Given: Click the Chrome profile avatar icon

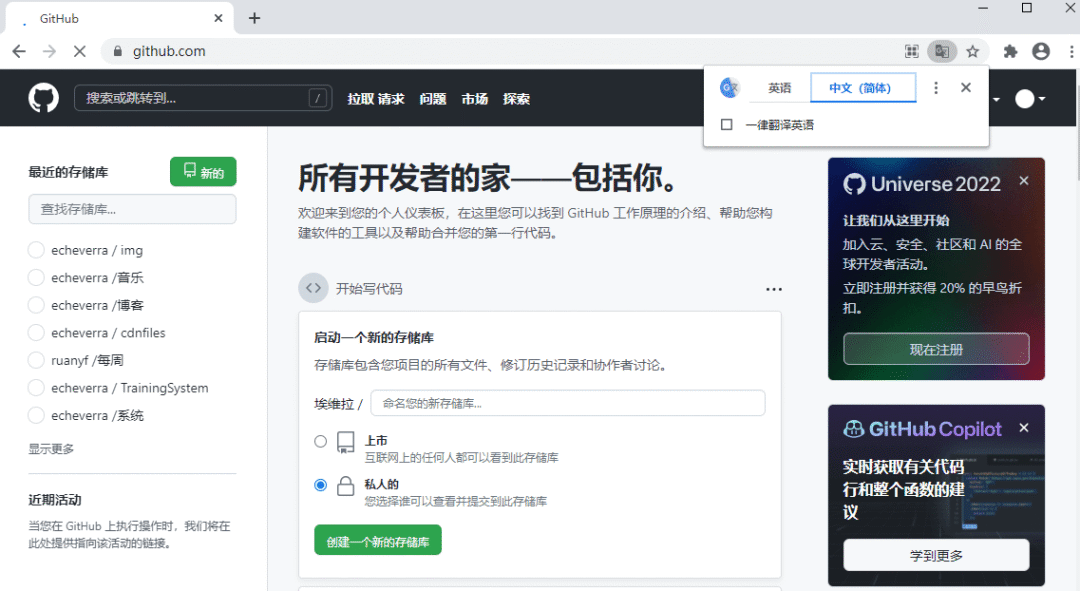Looking at the screenshot, I should tap(1041, 50).
